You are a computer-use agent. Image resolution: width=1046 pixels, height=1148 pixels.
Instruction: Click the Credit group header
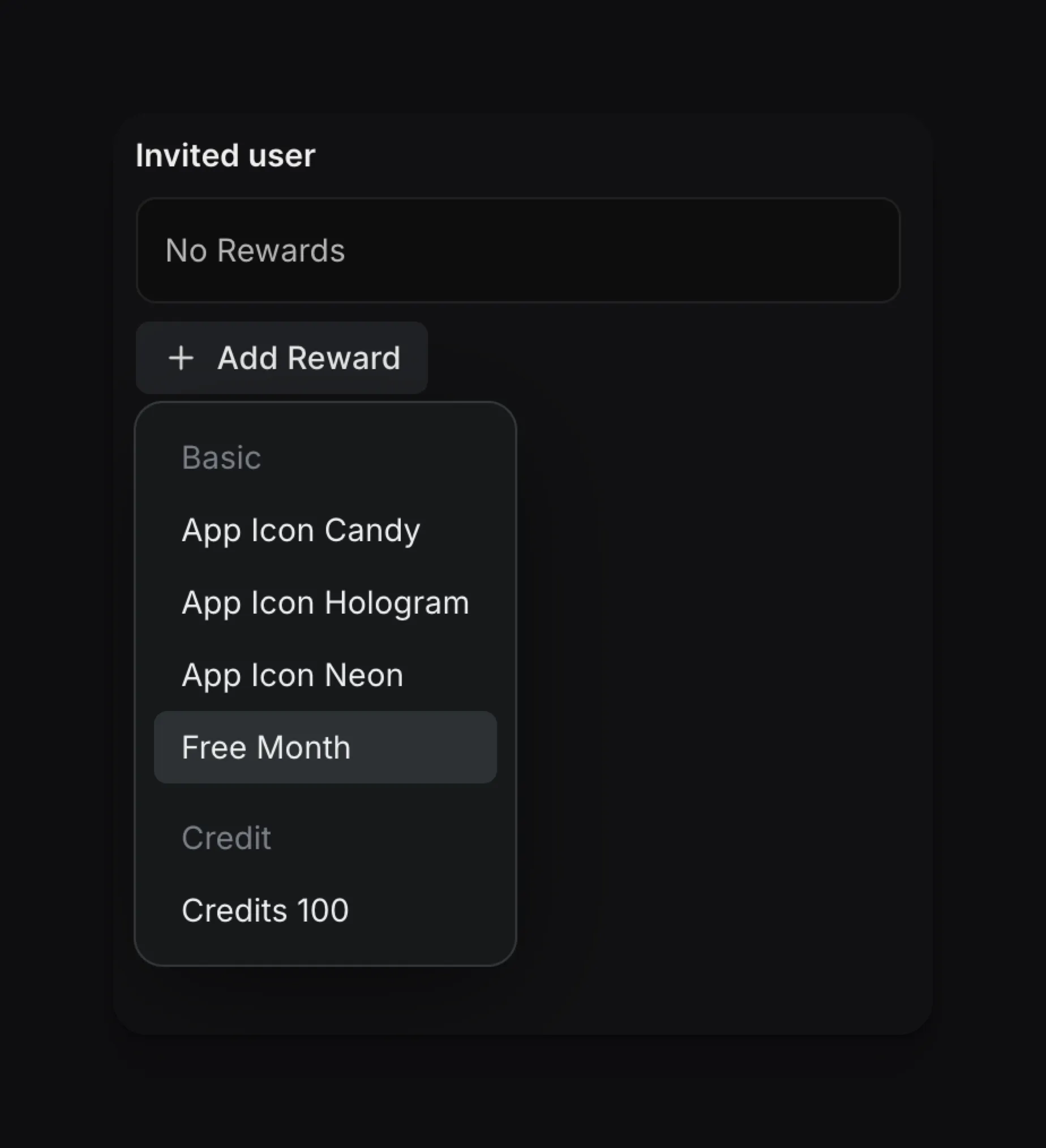[x=226, y=837]
